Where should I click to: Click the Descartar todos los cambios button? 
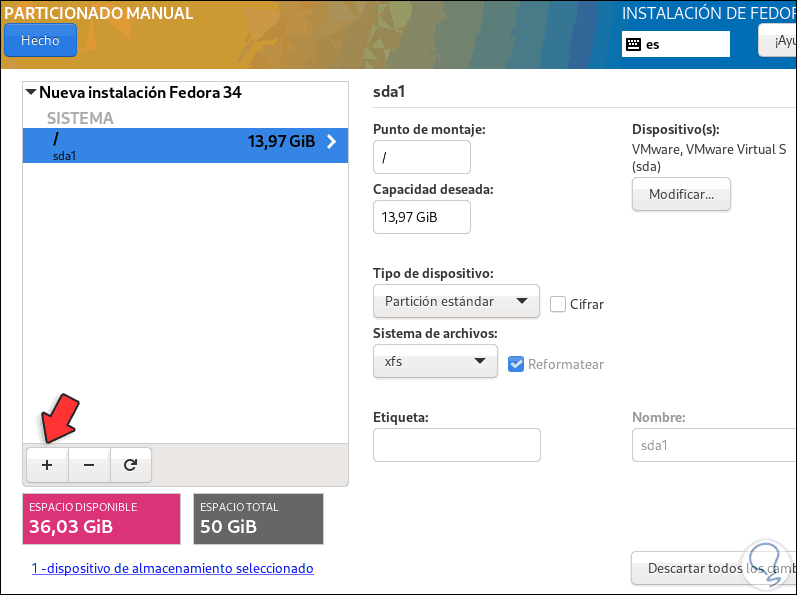(x=714, y=568)
